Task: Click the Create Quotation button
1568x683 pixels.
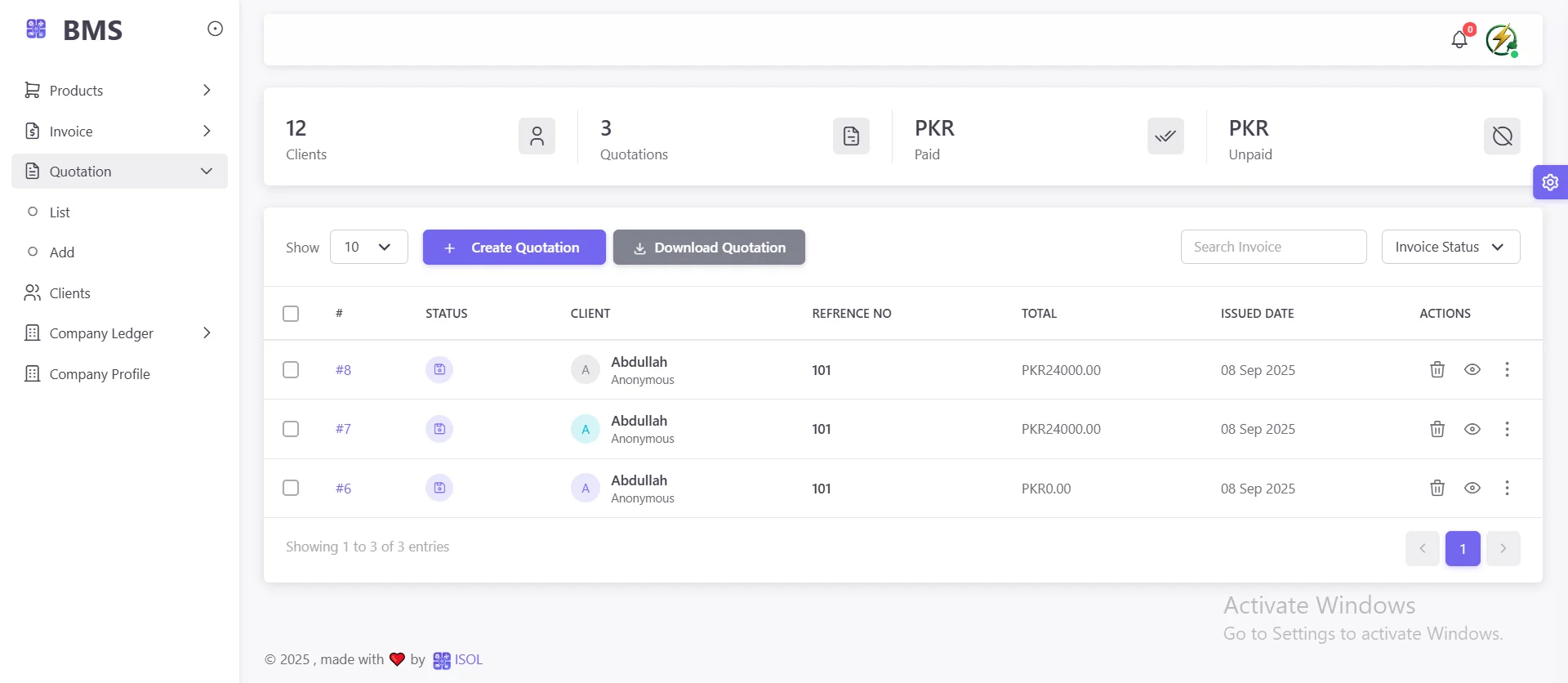Action: click(514, 248)
